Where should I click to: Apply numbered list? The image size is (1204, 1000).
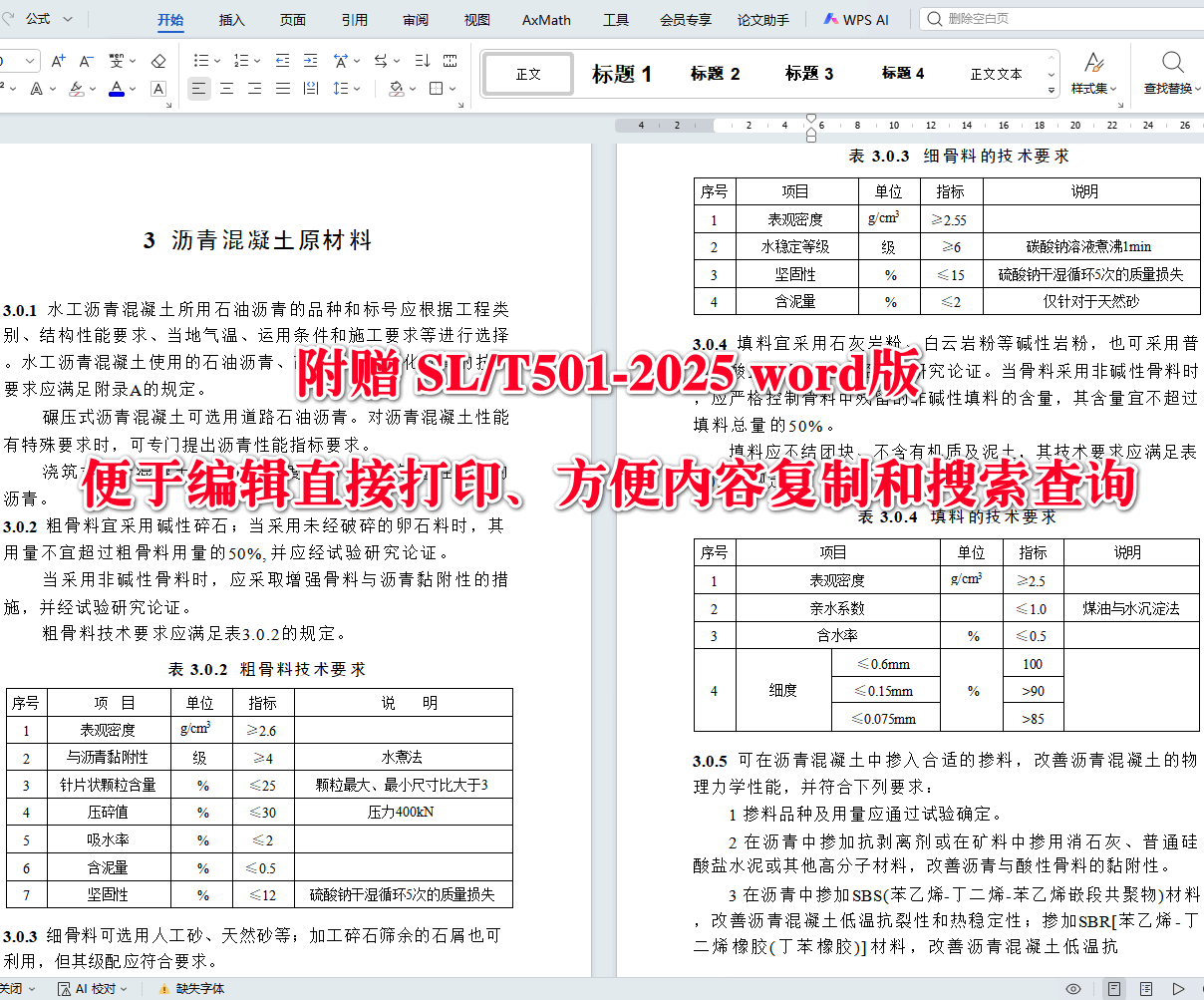pos(241,62)
